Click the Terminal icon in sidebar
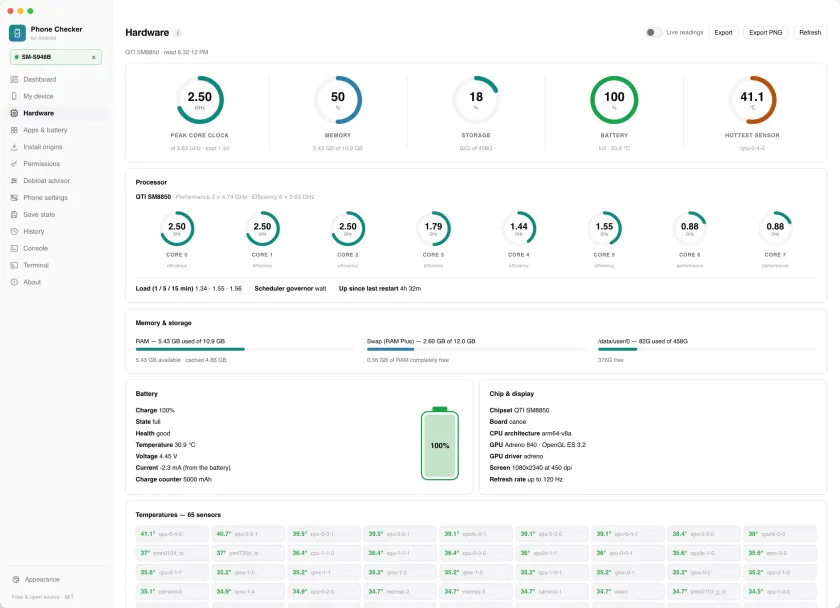 click(14, 265)
